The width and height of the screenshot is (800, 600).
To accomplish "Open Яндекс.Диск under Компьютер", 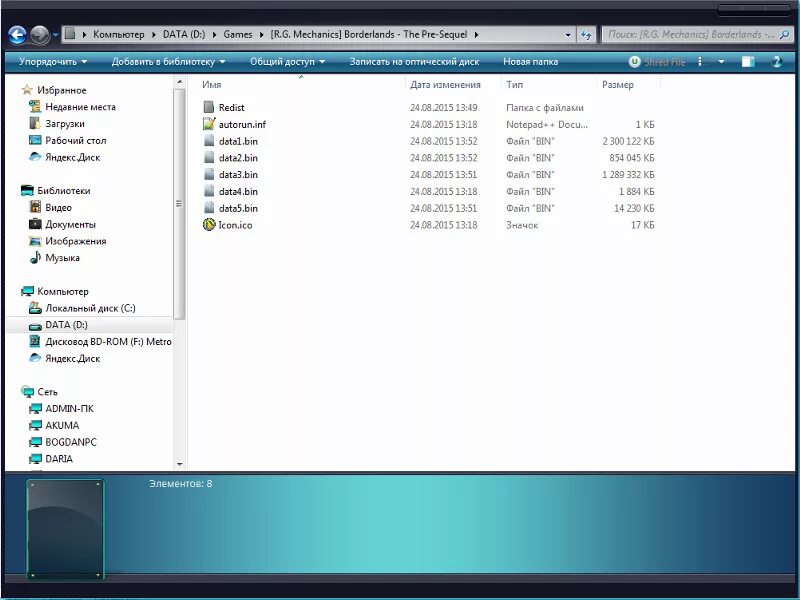I will pyautogui.click(x=64, y=359).
